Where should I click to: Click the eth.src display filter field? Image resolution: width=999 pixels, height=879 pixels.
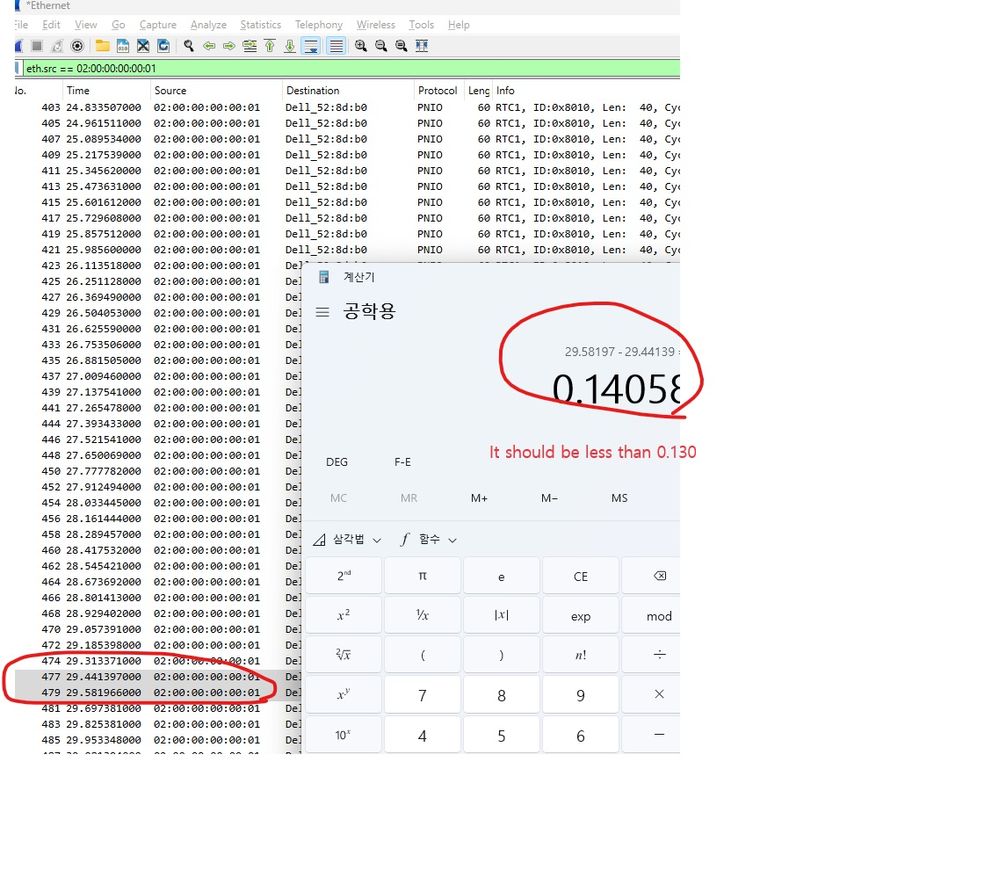pyautogui.click(x=352, y=68)
